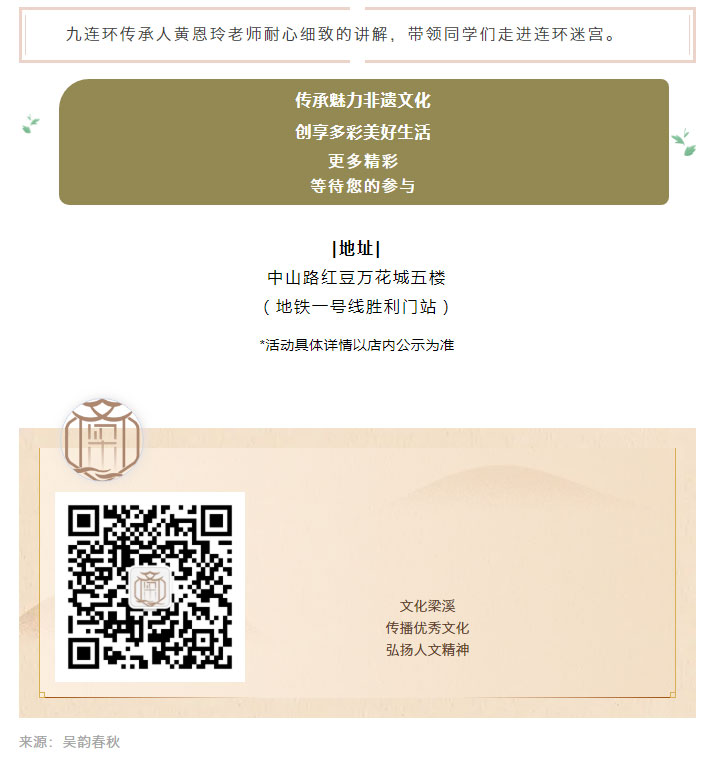Click the slogan 传播优秀文化
714x759 pixels.
coord(427,628)
